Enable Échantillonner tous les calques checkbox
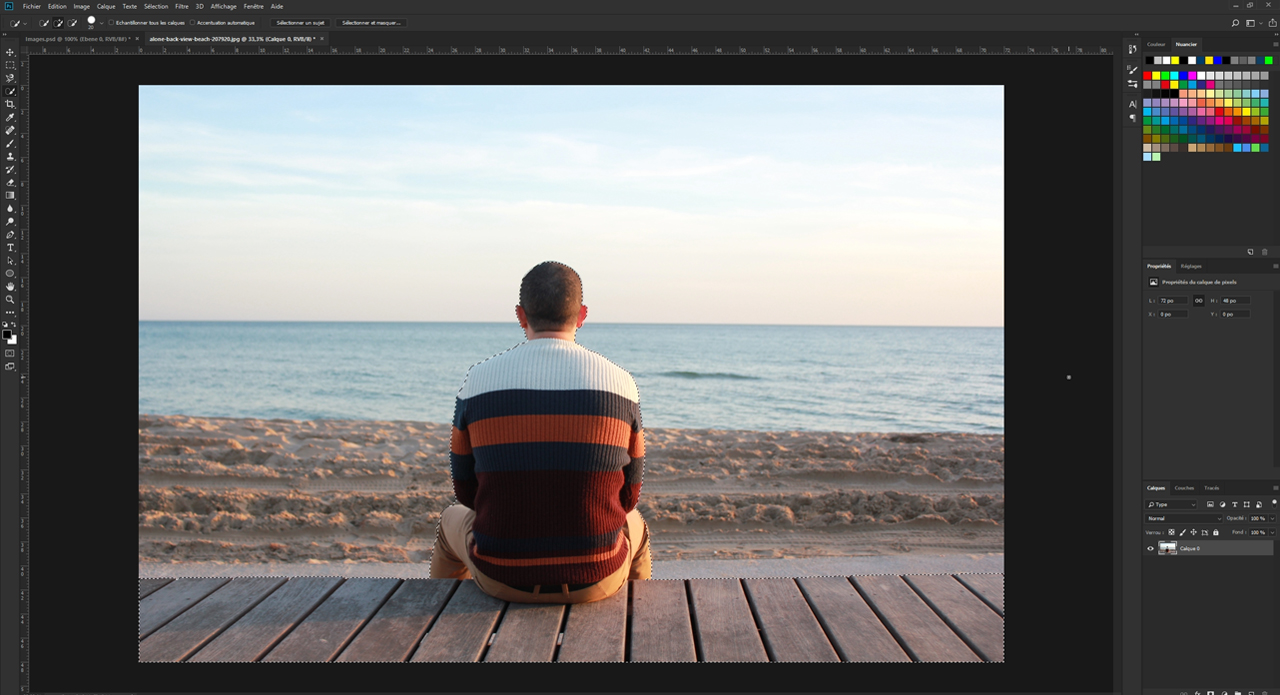1280x695 pixels. pos(111,22)
